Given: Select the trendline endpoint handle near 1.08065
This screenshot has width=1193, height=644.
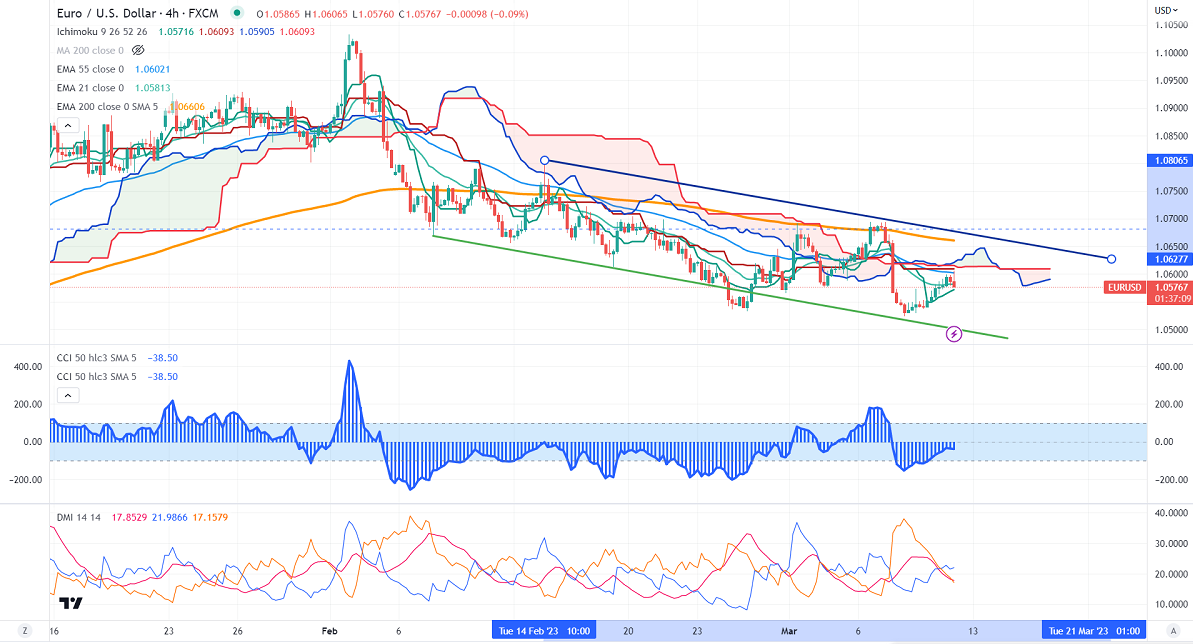Looking at the screenshot, I should [545, 160].
